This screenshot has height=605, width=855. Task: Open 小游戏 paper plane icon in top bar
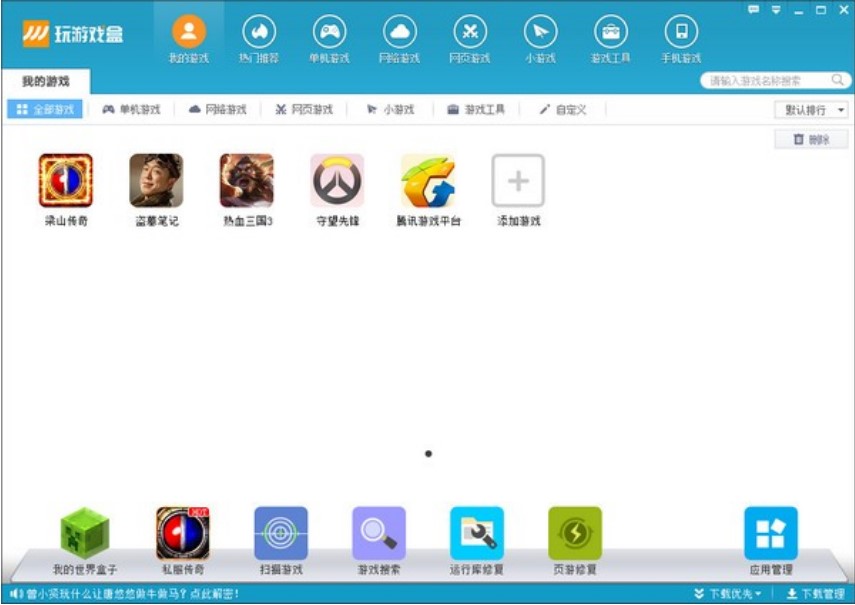(x=540, y=33)
